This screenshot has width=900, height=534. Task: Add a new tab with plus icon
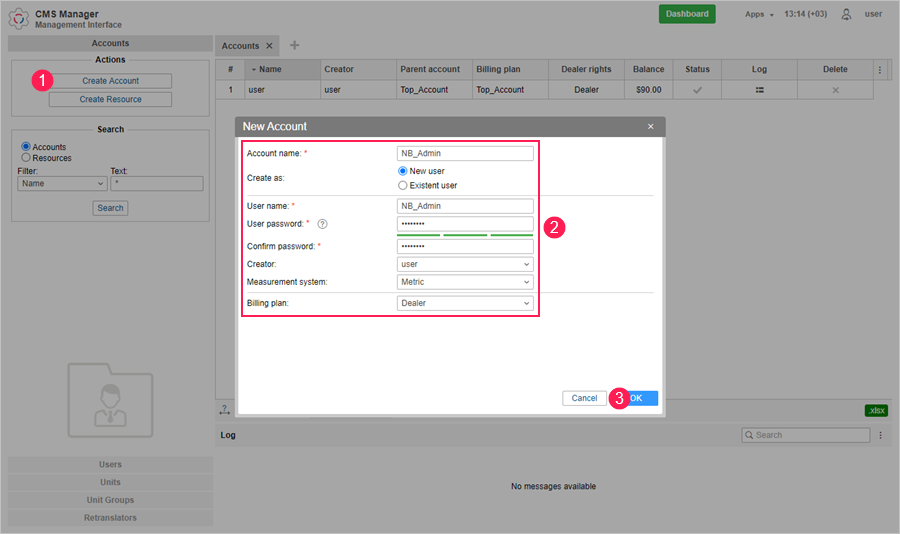coord(294,45)
